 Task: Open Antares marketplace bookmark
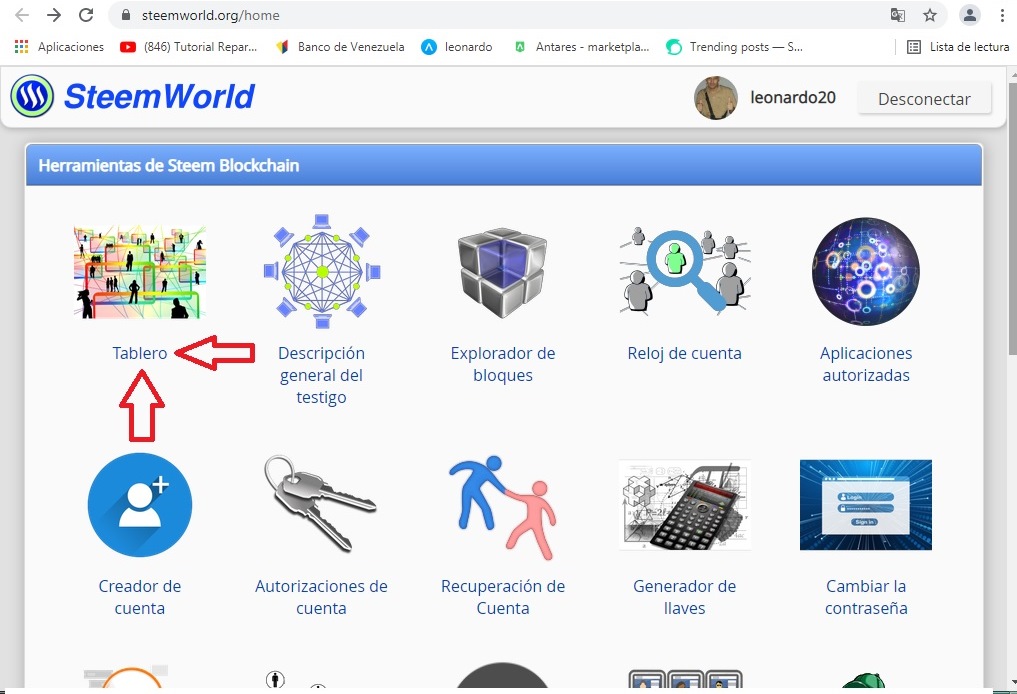pos(582,47)
